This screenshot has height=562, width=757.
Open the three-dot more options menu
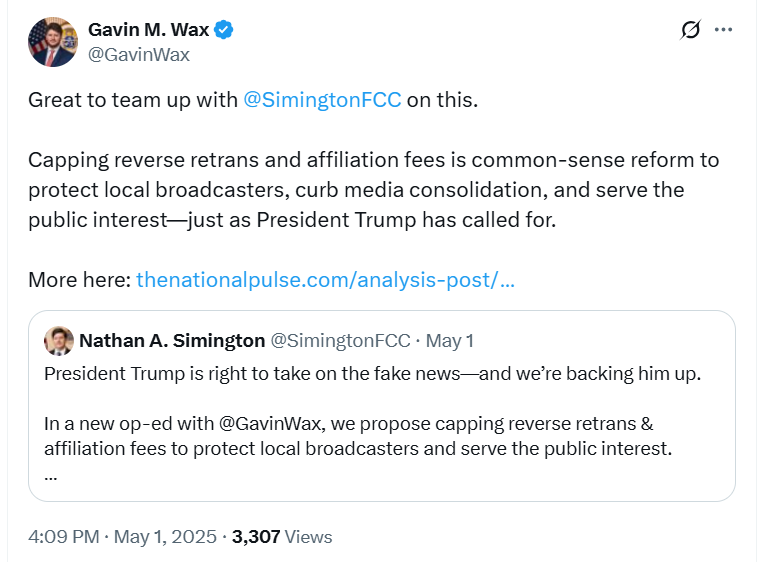tap(723, 30)
